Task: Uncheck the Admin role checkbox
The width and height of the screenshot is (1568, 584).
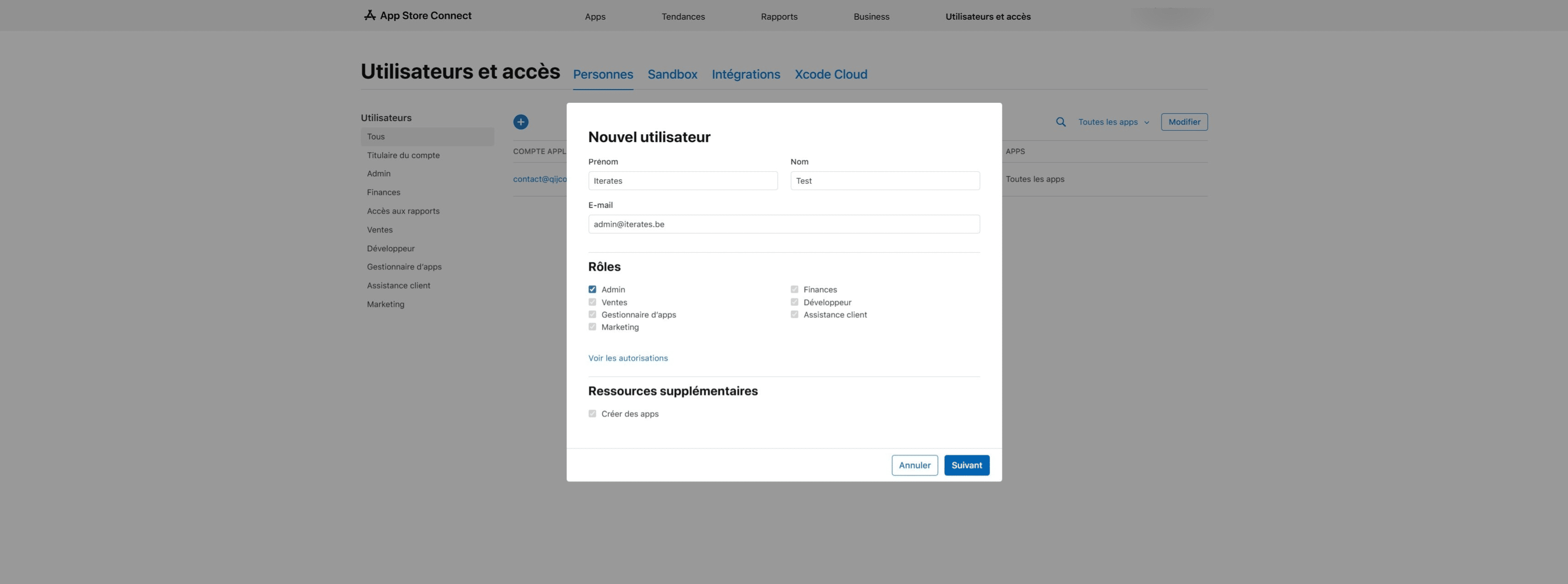Action: (x=592, y=290)
